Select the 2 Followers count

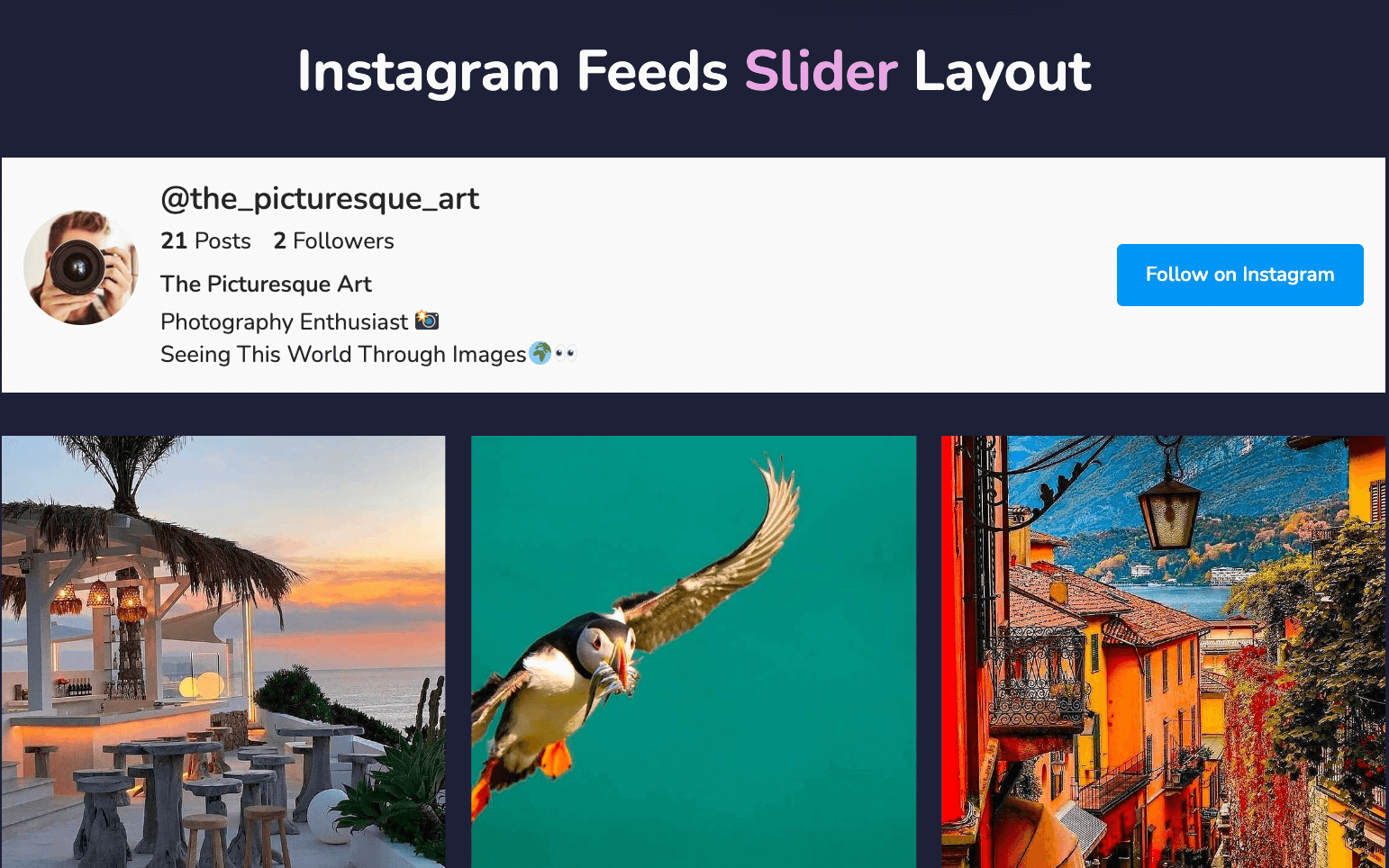333,241
